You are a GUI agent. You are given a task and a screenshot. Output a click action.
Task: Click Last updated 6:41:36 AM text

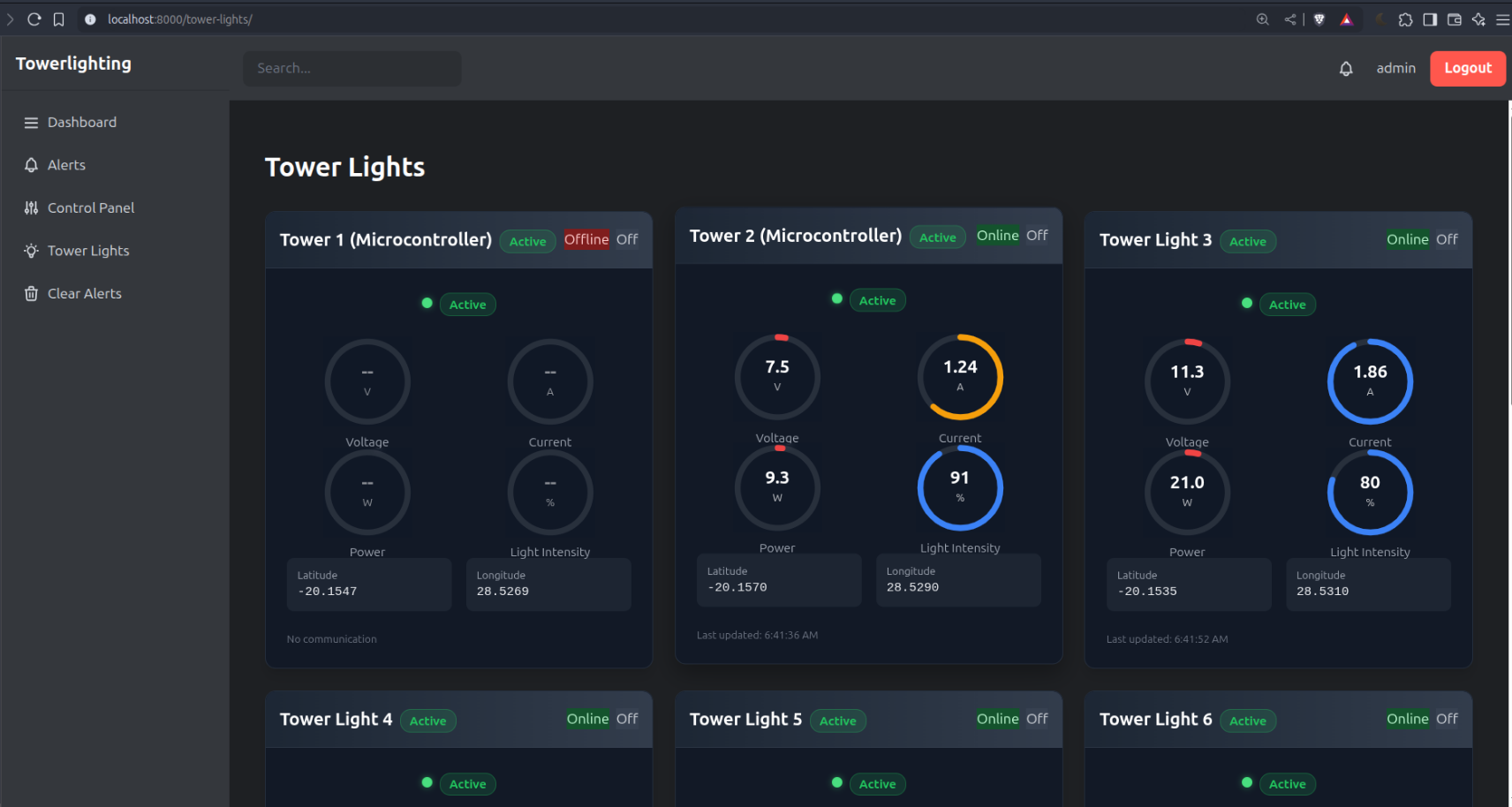click(x=757, y=635)
